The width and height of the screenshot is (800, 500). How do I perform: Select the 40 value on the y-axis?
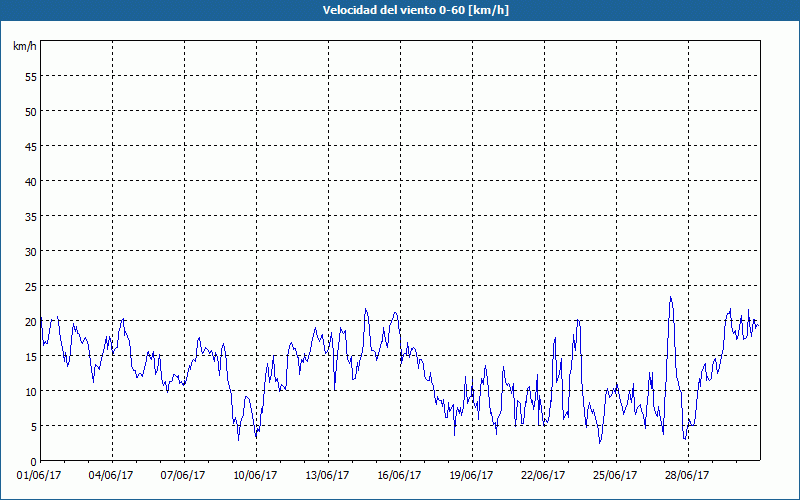pyautogui.click(x=31, y=182)
